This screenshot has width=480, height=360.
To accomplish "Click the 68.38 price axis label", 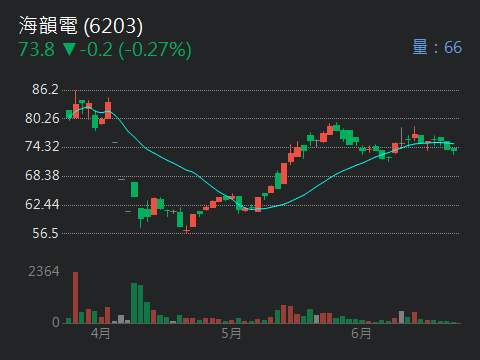I will 42,175.
